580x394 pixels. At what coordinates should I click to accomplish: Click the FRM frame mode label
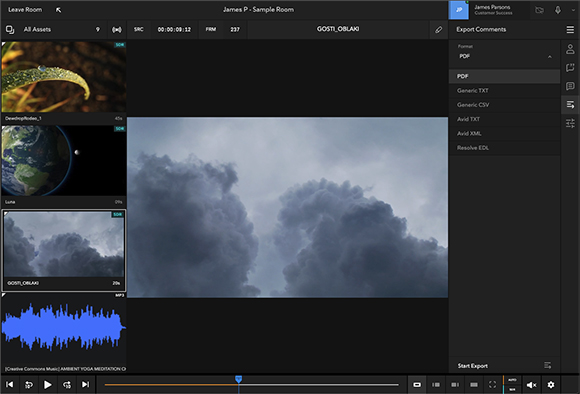(211, 29)
